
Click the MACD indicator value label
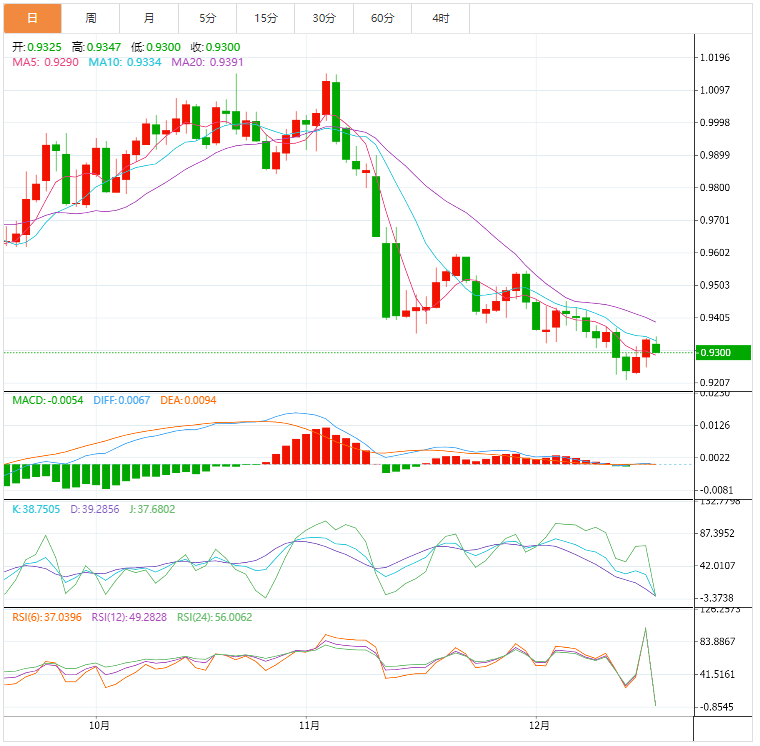pos(48,400)
